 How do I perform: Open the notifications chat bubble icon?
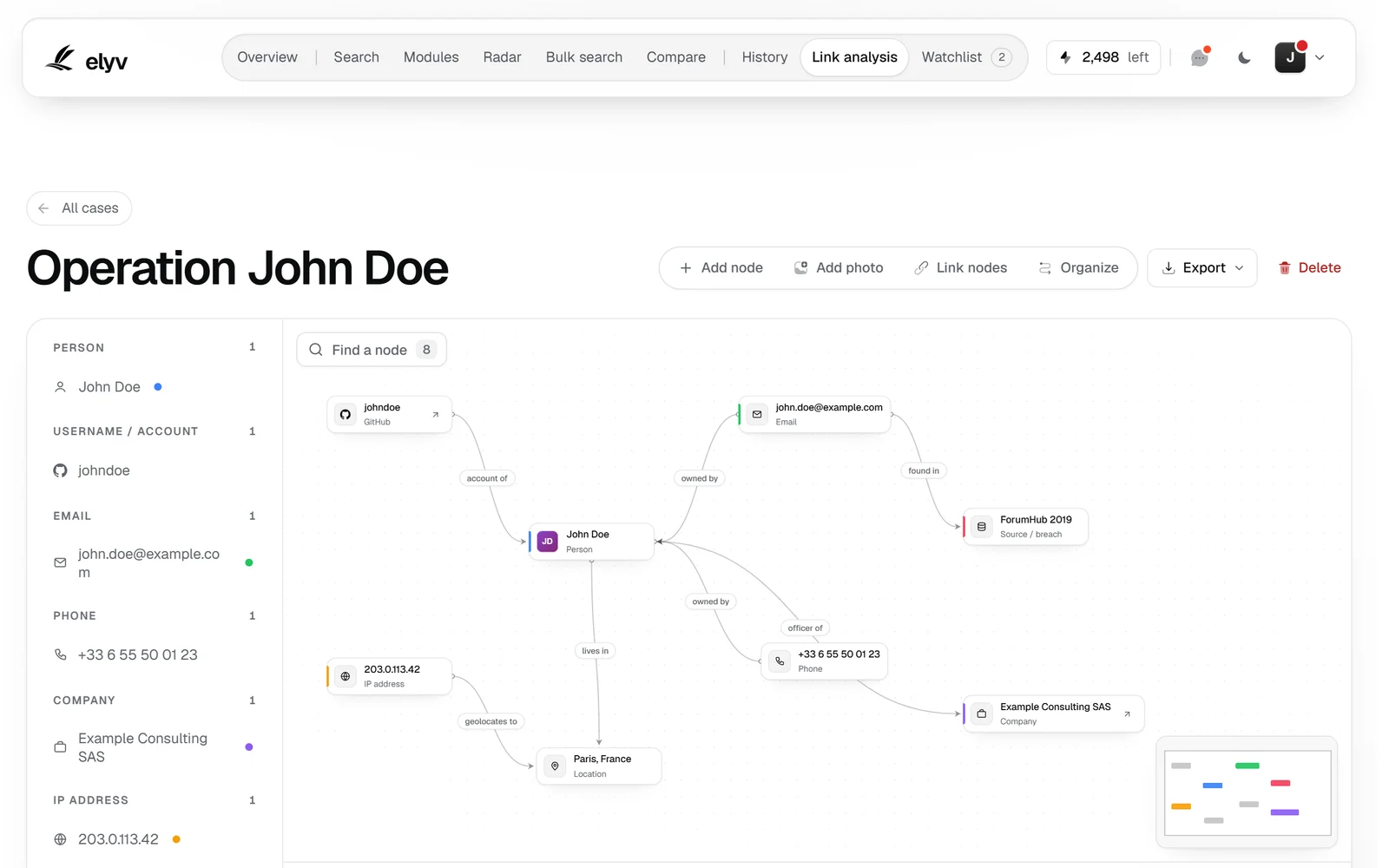point(1200,57)
